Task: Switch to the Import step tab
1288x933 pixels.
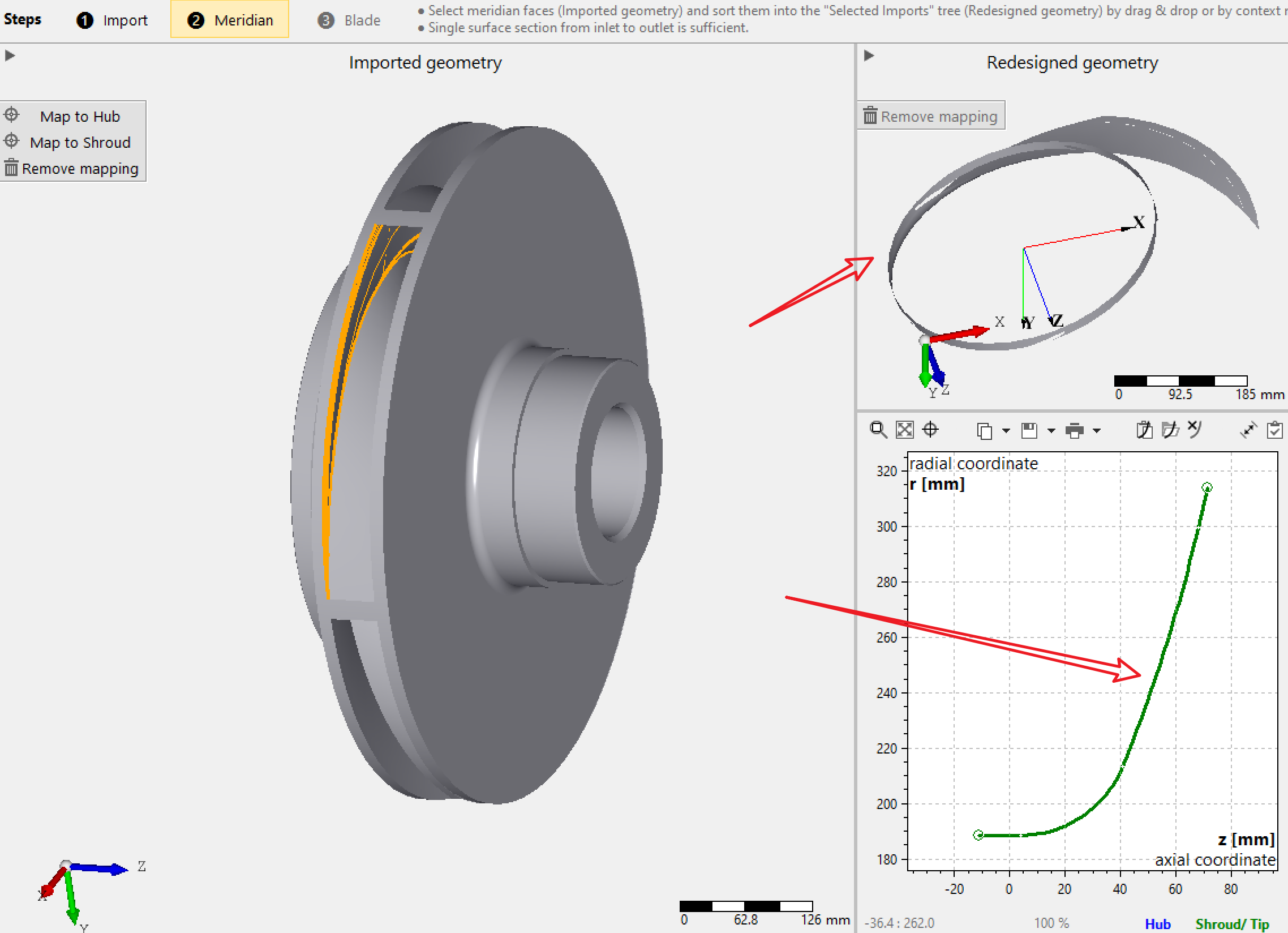Action: (x=112, y=20)
